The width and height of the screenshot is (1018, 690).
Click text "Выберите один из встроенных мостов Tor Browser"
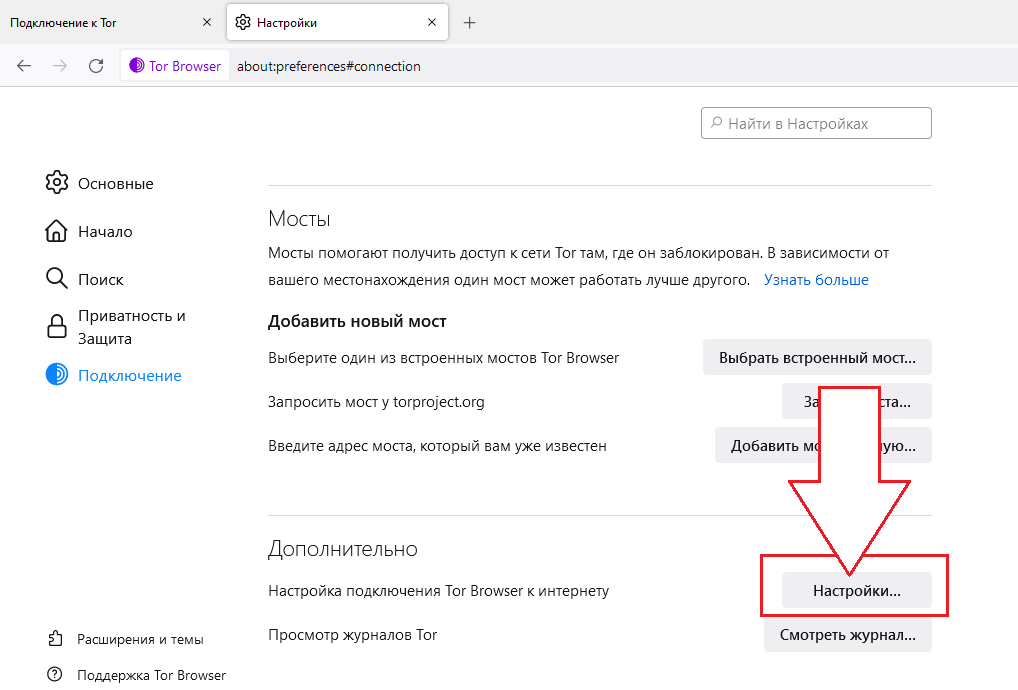click(x=443, y=358)
